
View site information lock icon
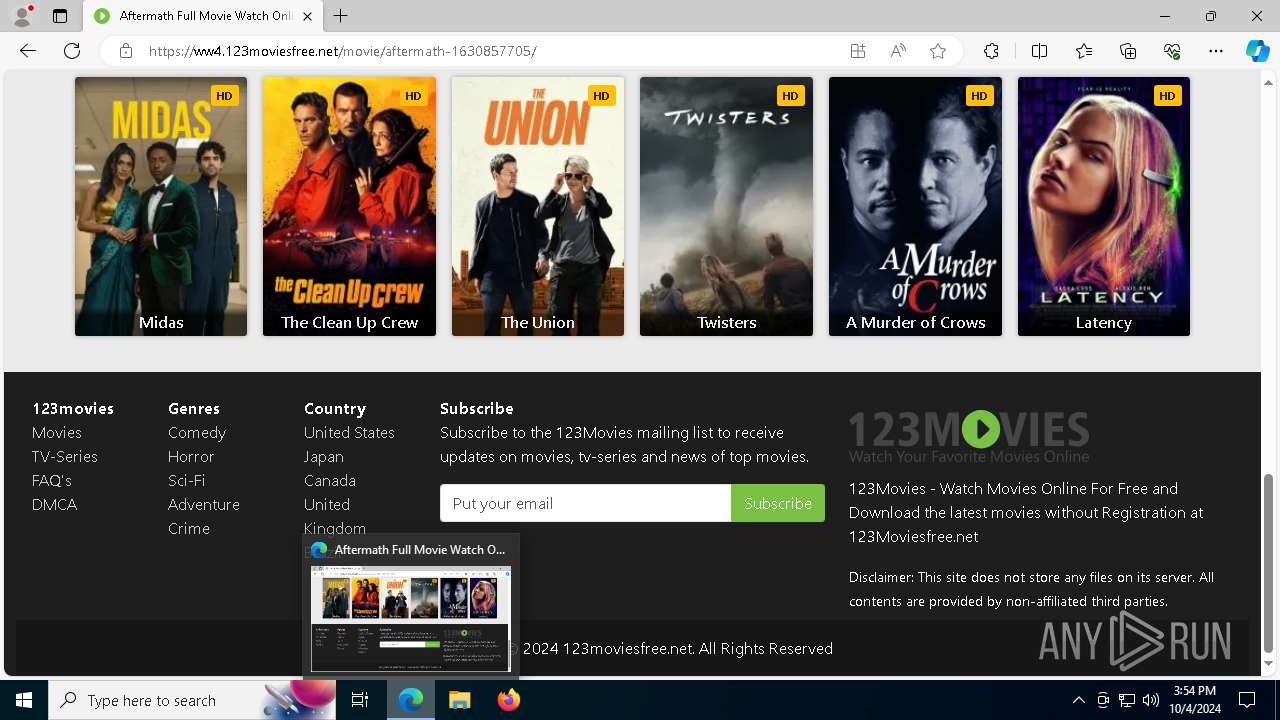tap(126, 51)
